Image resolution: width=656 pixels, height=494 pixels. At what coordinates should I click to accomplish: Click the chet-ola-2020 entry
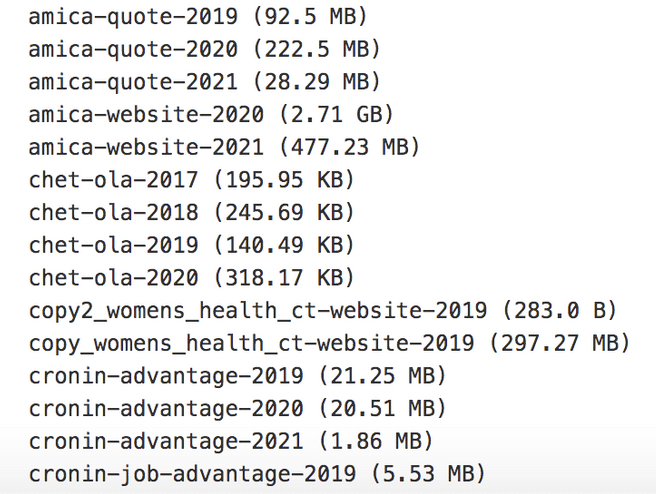pos(192,278)
